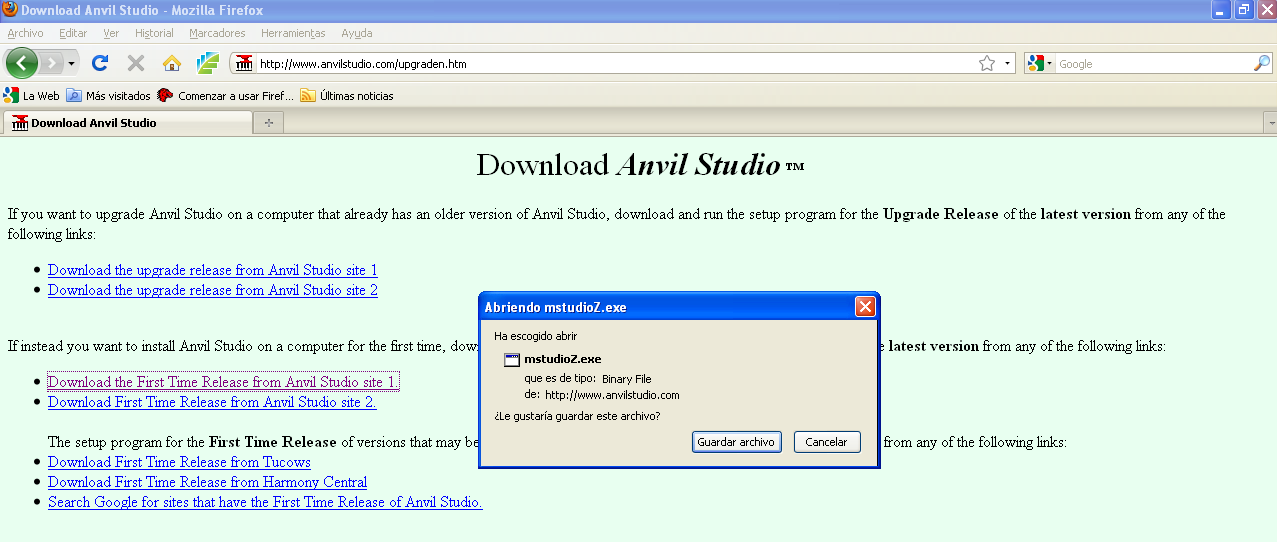The image size is (1277, 542).
Task: Open the Google search engine selector
Action: pos(1040,63)
